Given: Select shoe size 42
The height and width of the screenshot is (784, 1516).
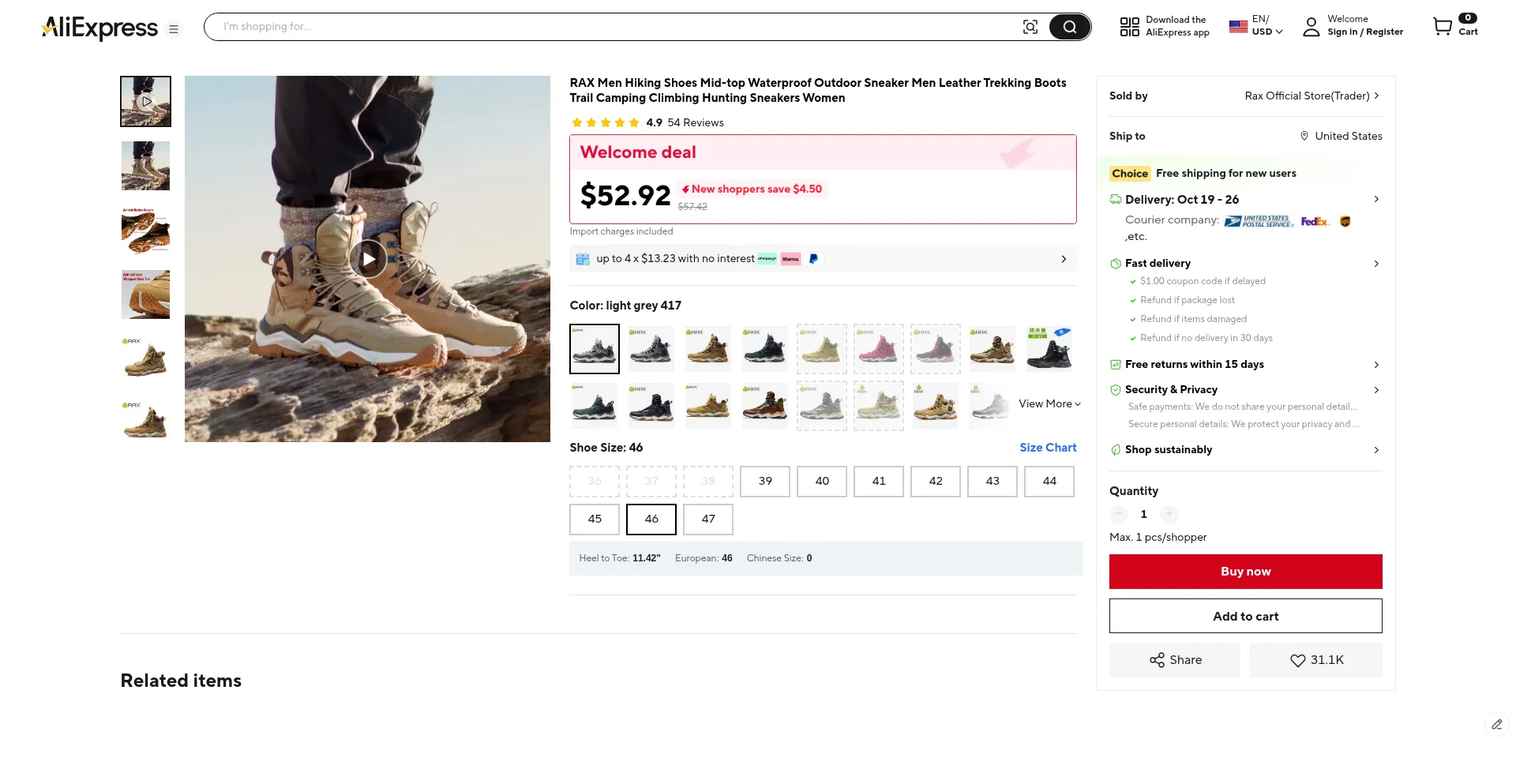Looking at the screenshot, I should (x=936, y=481).
